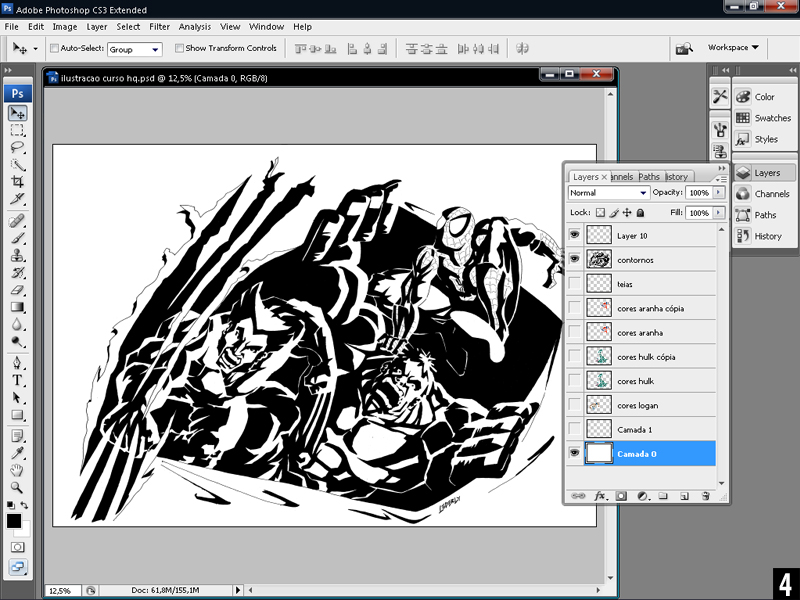Select the Move tool in toolbox
Image resolution: width=800 pixels, height=600 pixels.
click(x=18, y=113)
